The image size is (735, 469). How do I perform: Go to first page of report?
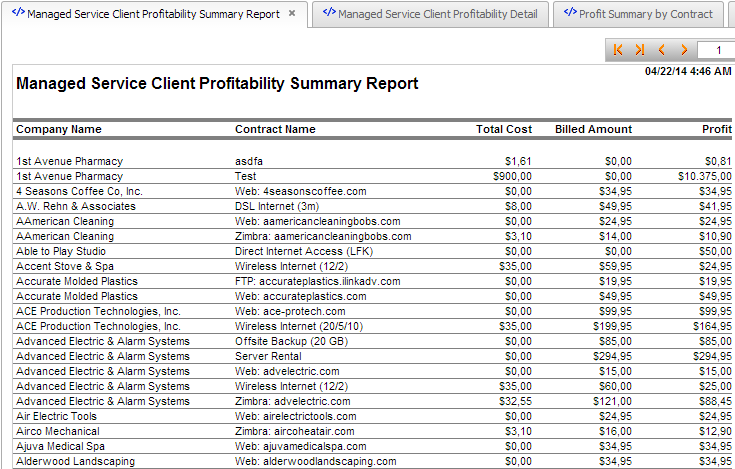[618, 50]
